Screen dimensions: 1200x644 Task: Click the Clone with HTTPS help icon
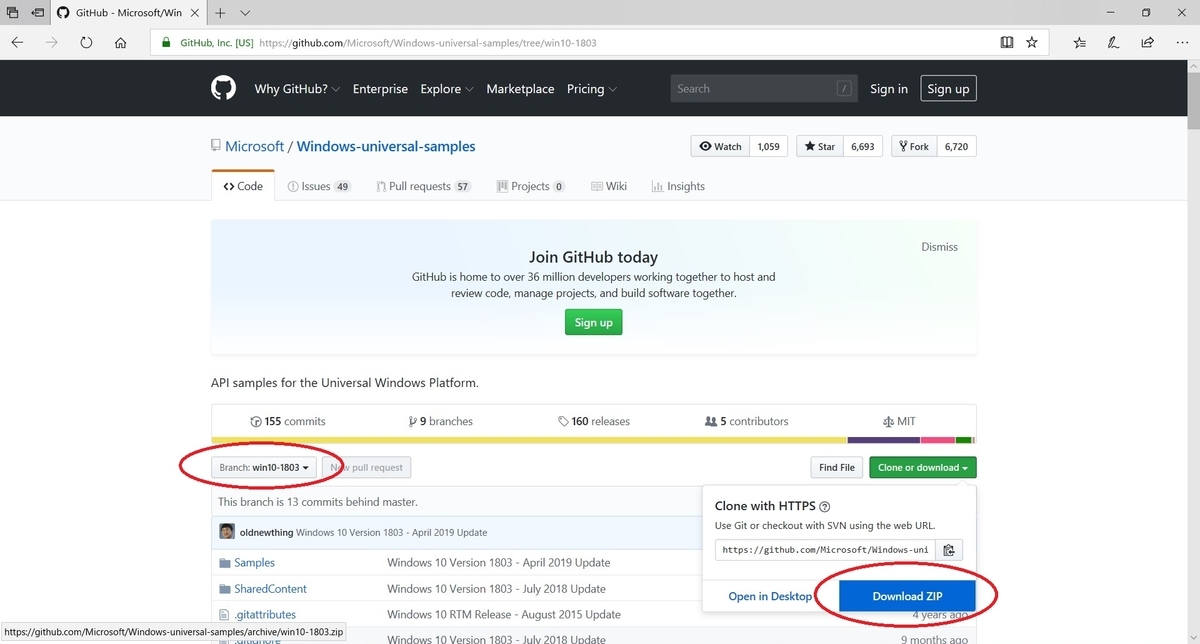(825, 507)
